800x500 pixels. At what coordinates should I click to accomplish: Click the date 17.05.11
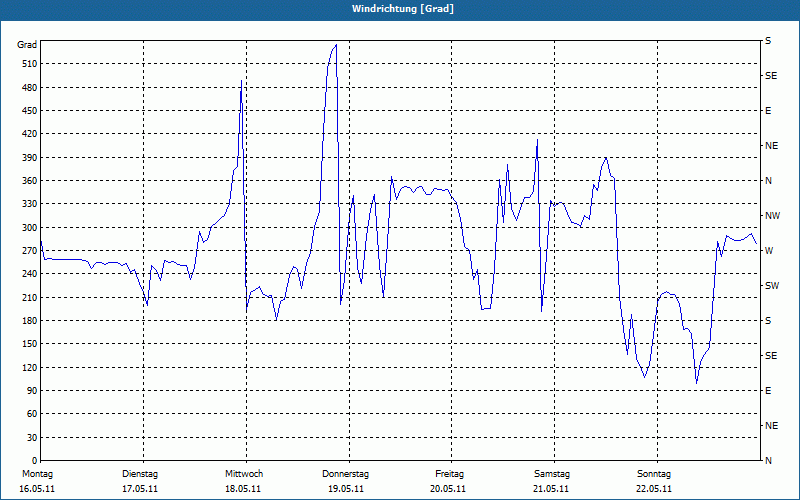(140, 489)
